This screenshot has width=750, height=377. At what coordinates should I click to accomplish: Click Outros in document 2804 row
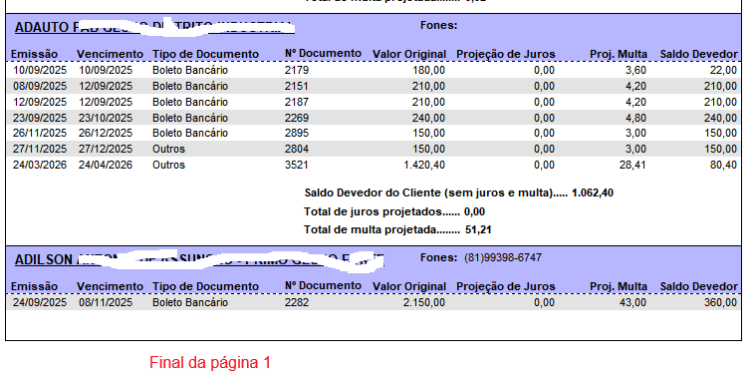coord(169,149)
